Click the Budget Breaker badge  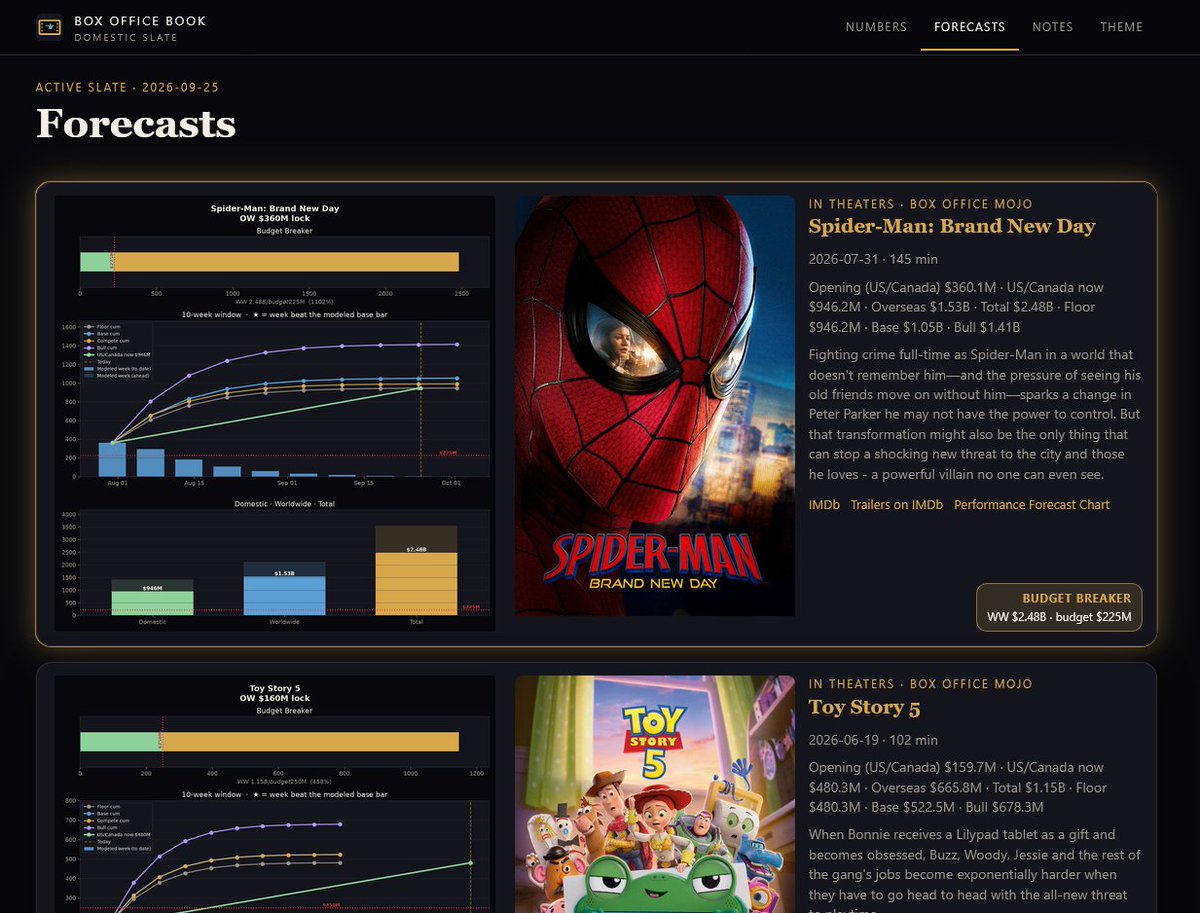[1059, 608]
